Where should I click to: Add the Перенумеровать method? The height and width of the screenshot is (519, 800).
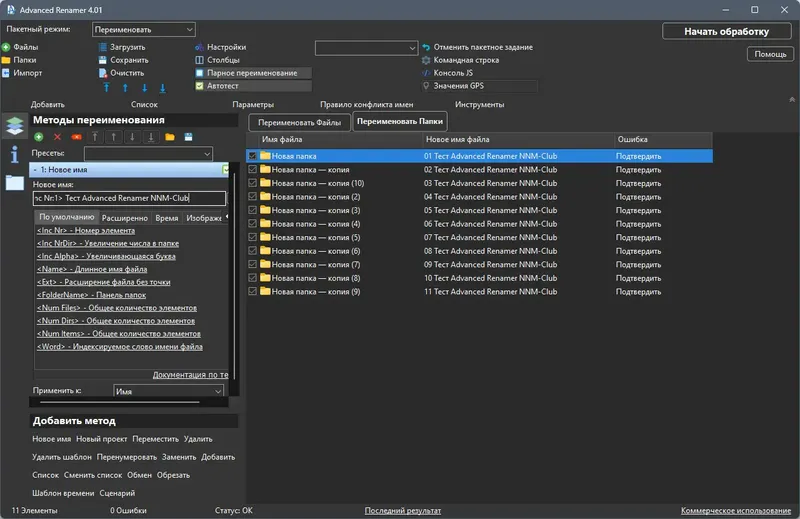(127, 457)
